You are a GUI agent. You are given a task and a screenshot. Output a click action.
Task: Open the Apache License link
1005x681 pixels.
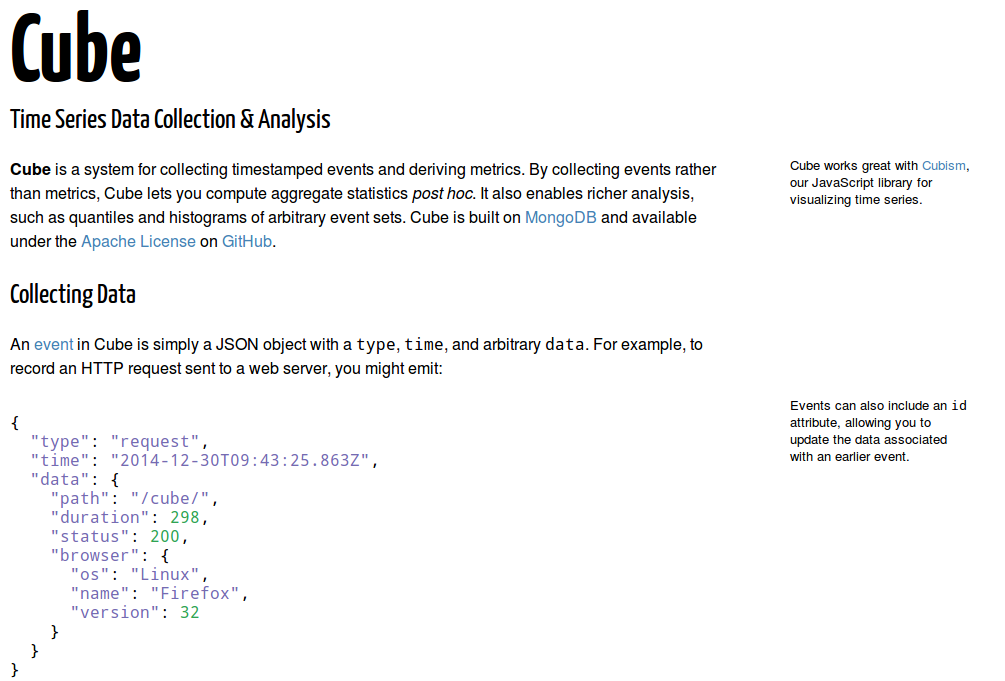[x=138, y=242]
